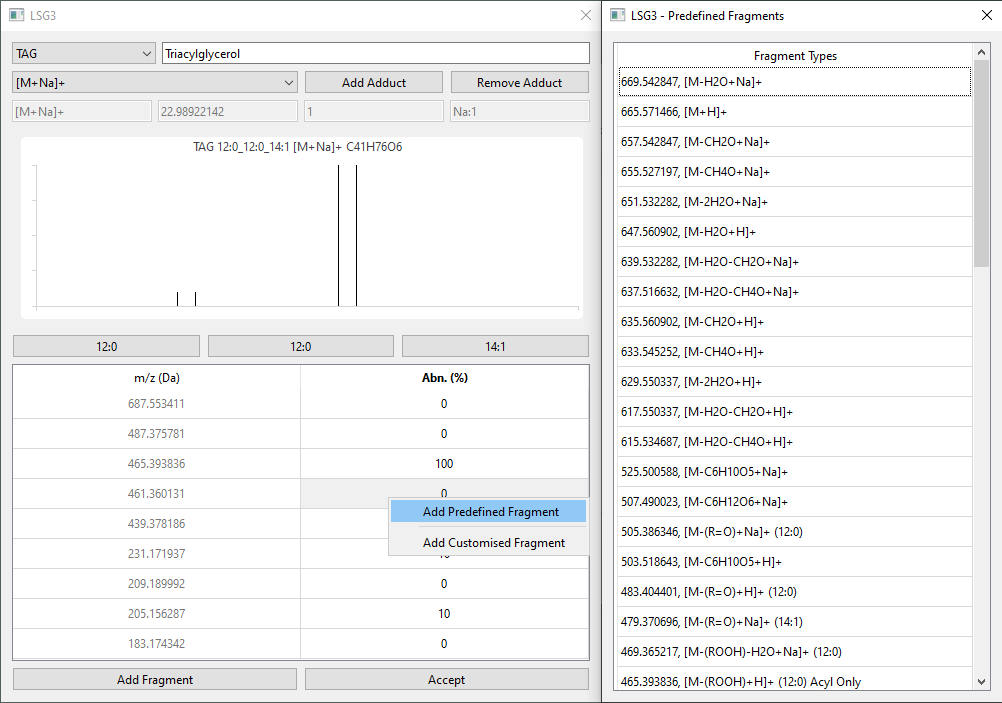The image size is (1002, 703).
Task: Click the Triacylglycerol name field
Action: click(x=376, y=54)
